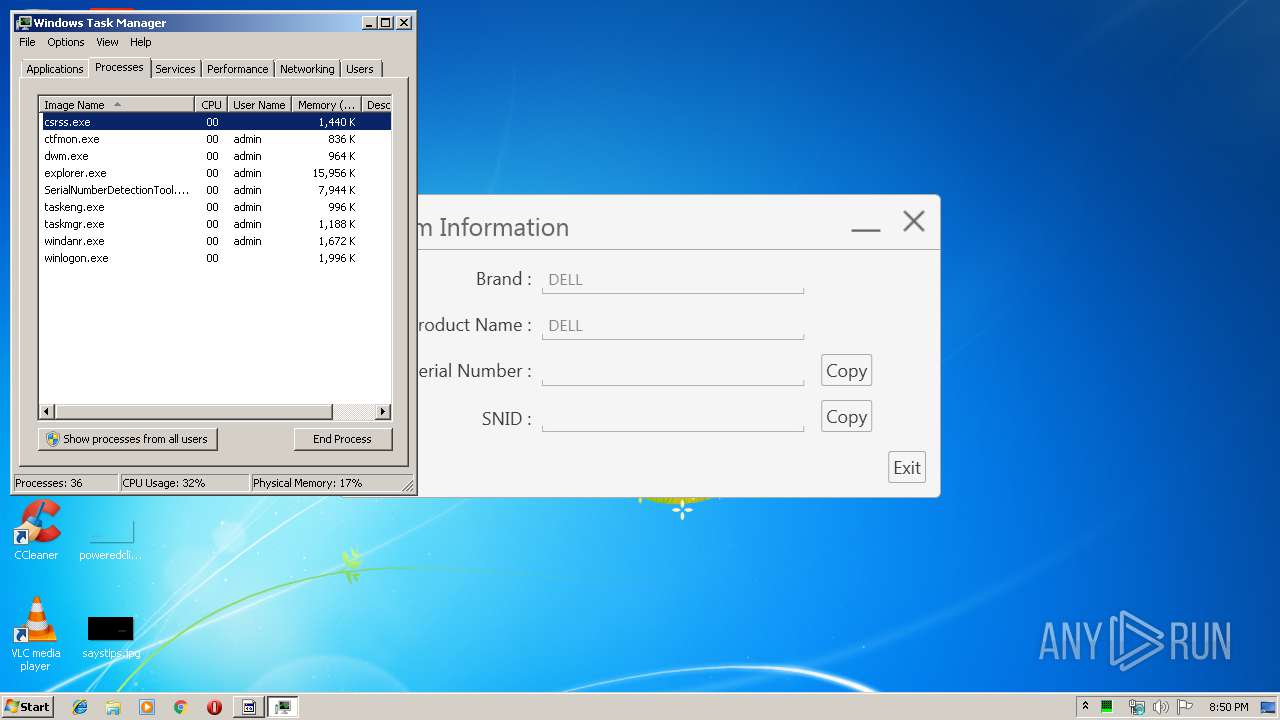Open the CCleaner desktop shortcut
This screenshot has height=720, width=1280.
pos(36,530)
